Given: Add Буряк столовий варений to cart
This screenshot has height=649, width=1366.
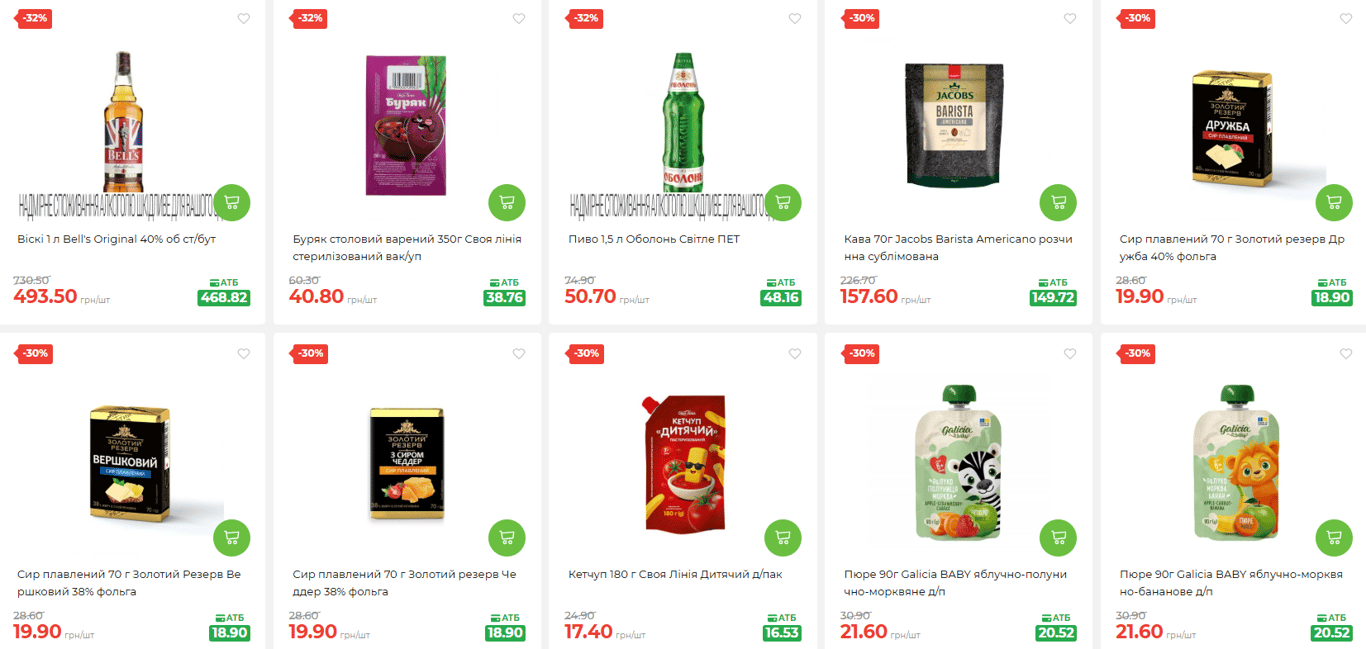Looking at the screenshot, I should [507, 203].
